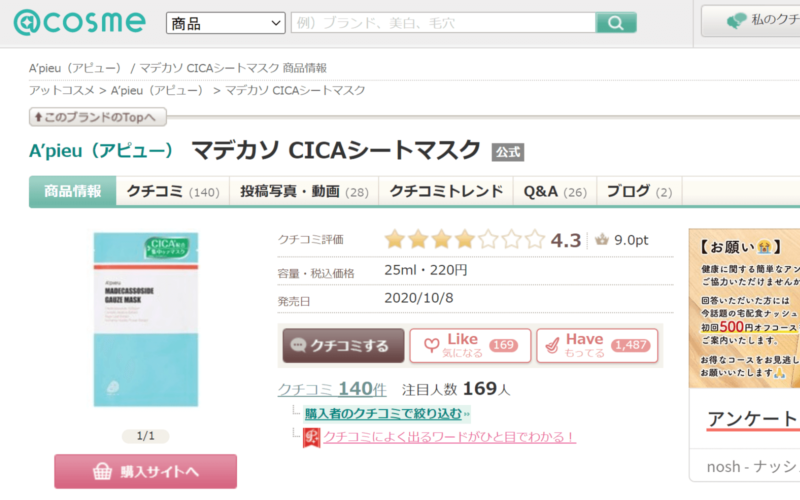Open ブログ (2) tab

[639, 191]
